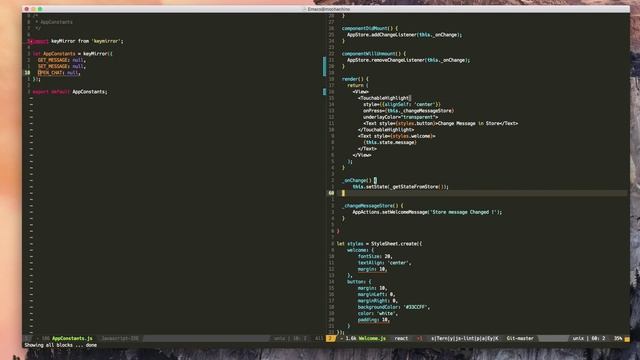Click the color: 'white' line
This screenshot has width=640, height=360.
[378, 313]
